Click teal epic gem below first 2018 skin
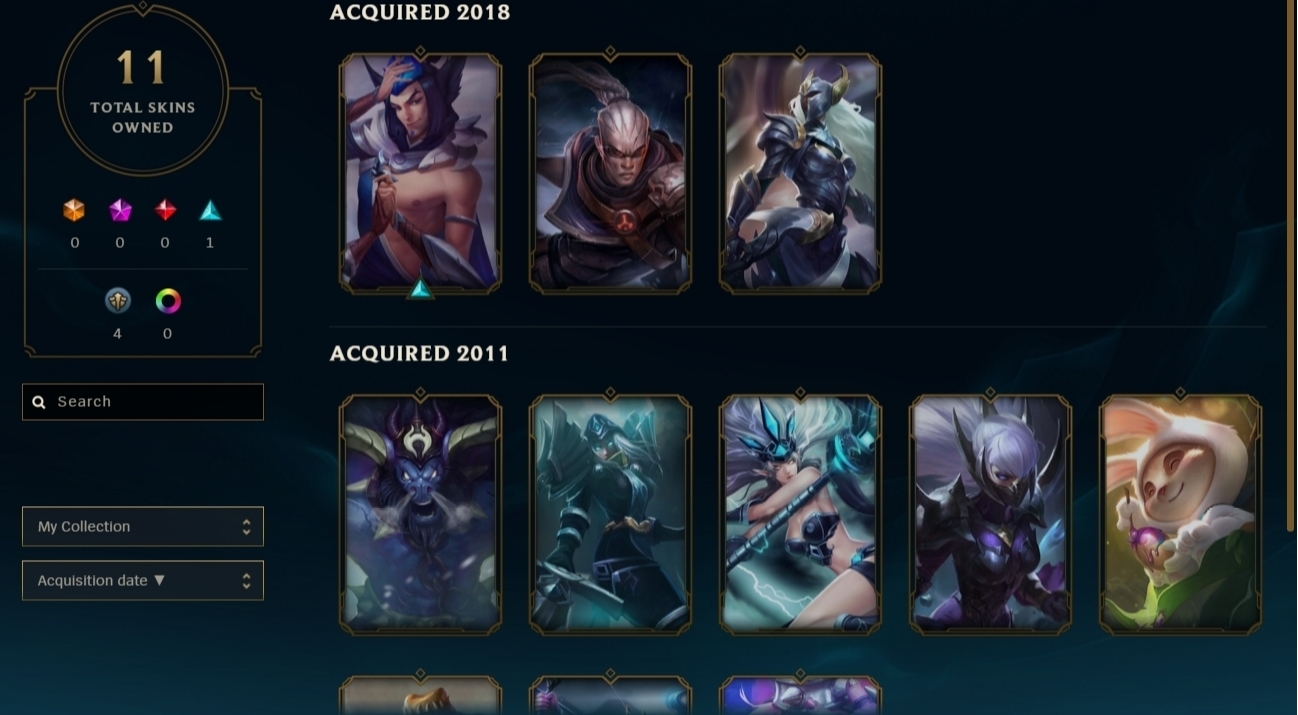 tap(421, 290)
